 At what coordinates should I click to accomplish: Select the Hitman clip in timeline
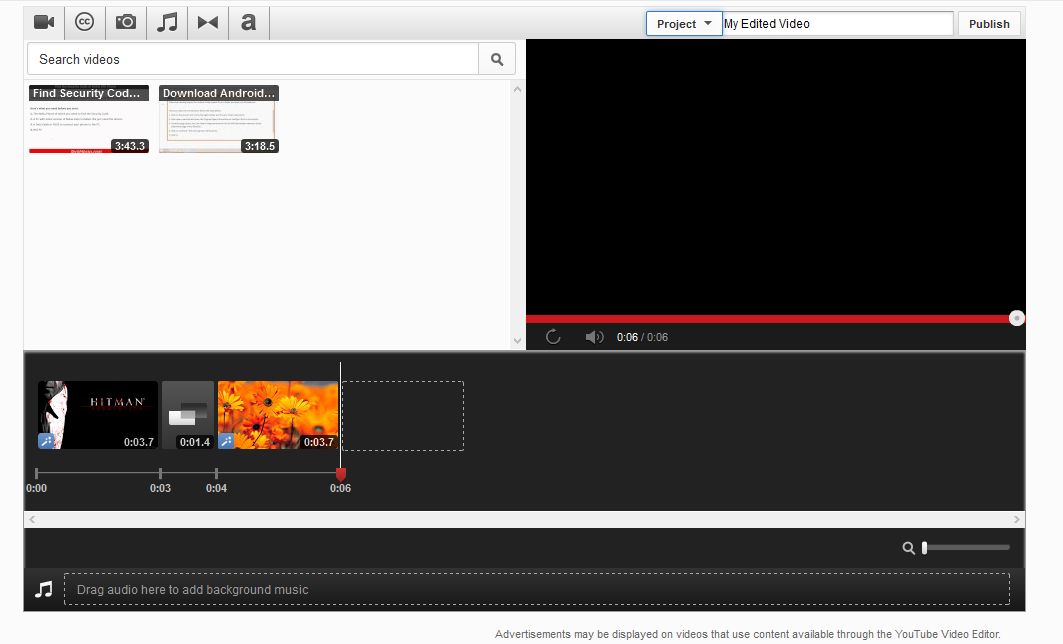[98, 415]
